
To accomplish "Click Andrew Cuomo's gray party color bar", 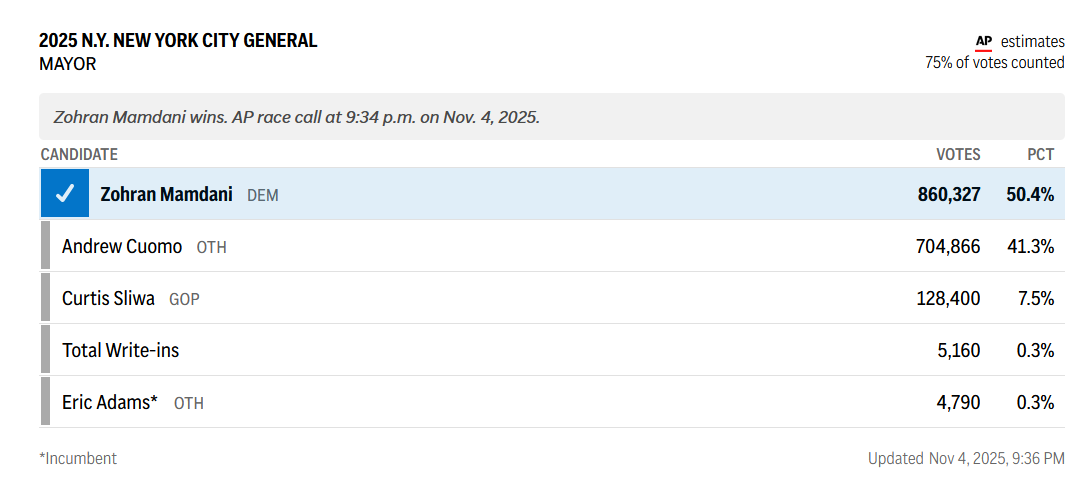I will (x=45, y=246).
